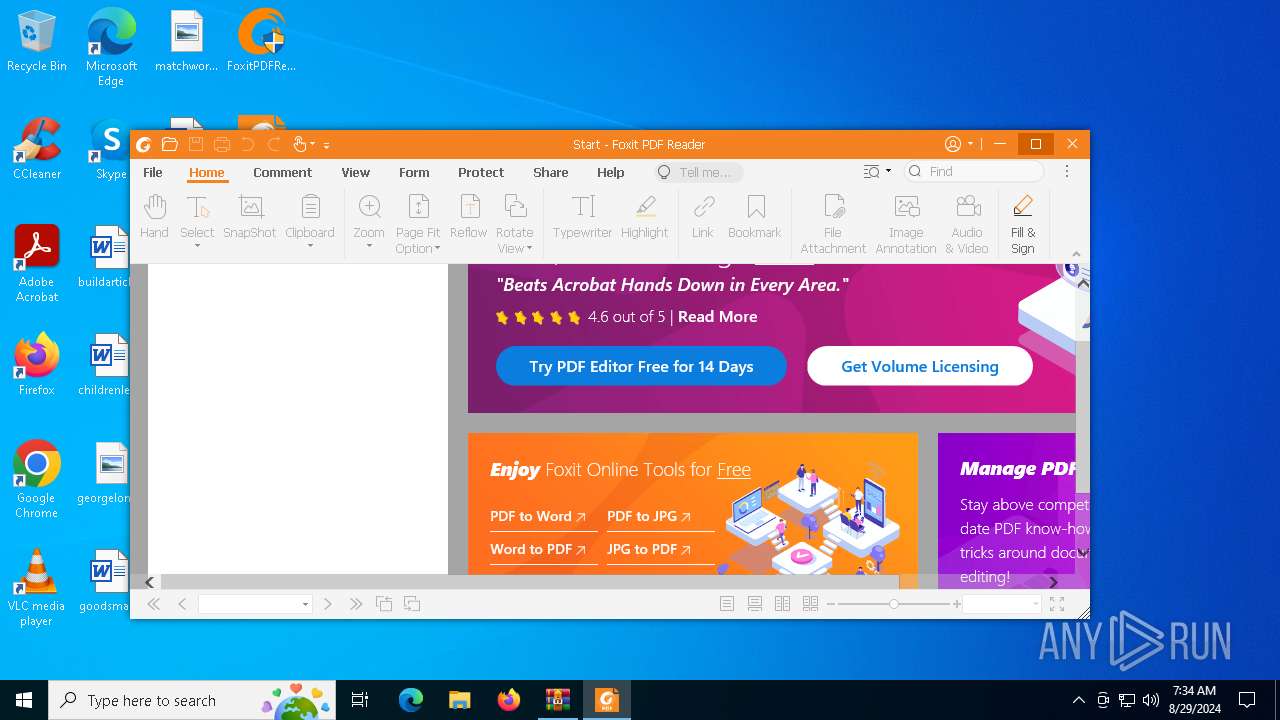Click the zoom in plus button

pyautogui.click(x=957, y=604)
